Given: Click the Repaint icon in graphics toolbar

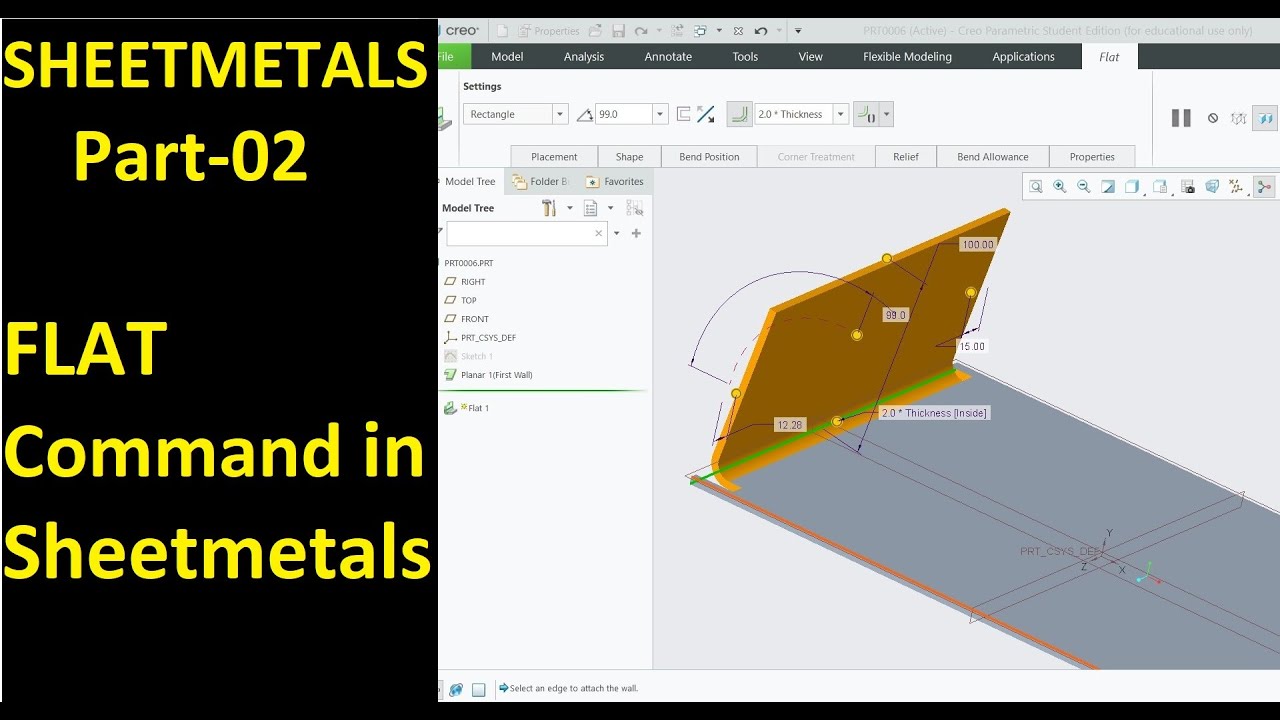Looking at the screenshot, I should [1108, 186].
